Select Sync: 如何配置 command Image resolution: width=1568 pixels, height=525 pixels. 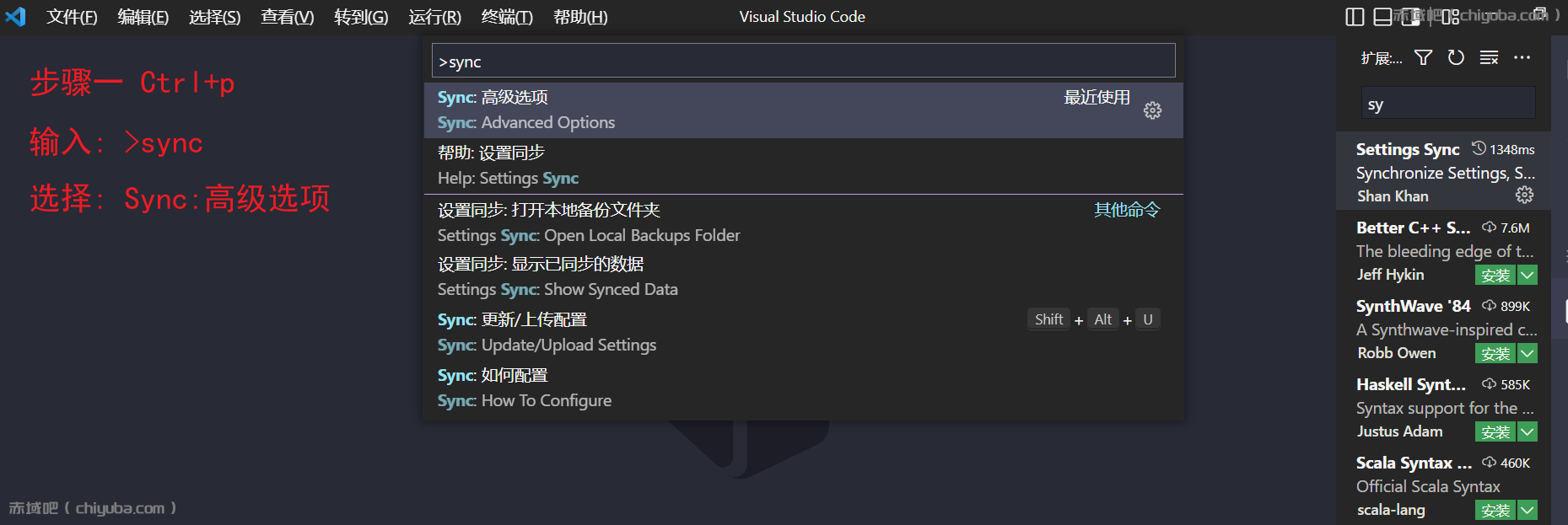[x=803, y=388]
